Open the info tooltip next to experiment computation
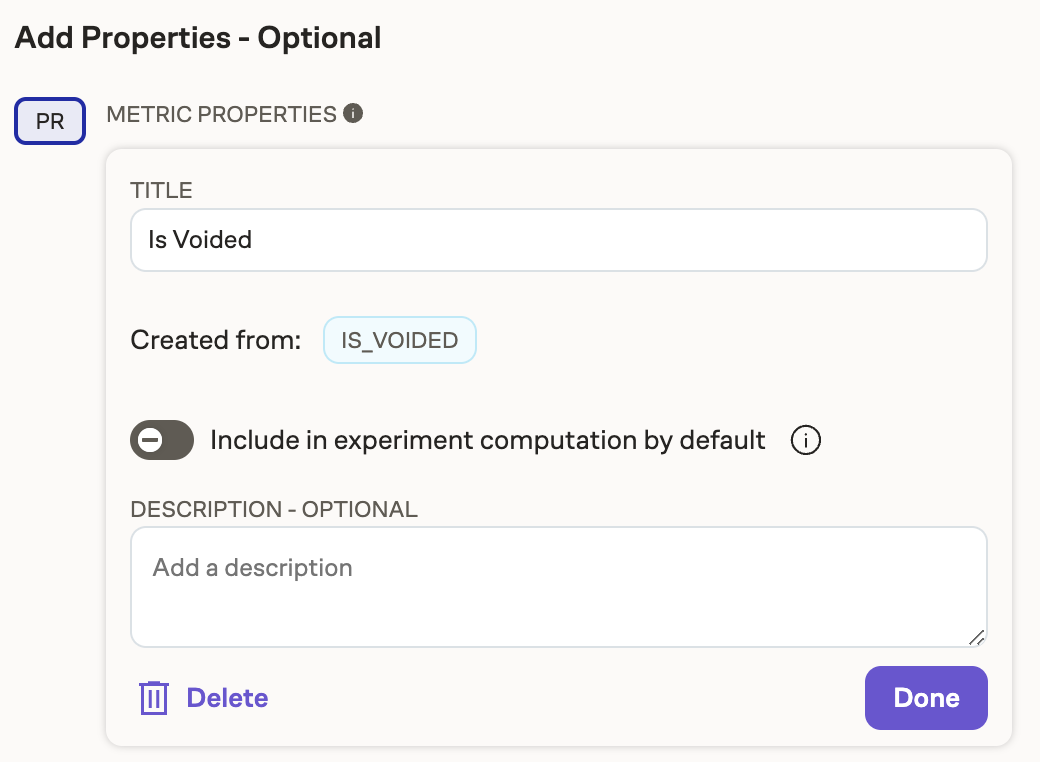1040x762 pixels. coord(805,440)
